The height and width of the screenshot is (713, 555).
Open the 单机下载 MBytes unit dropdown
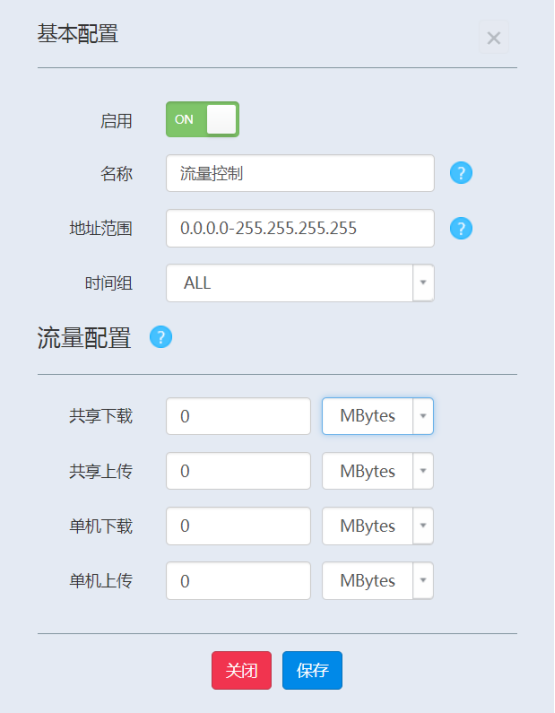378,526
